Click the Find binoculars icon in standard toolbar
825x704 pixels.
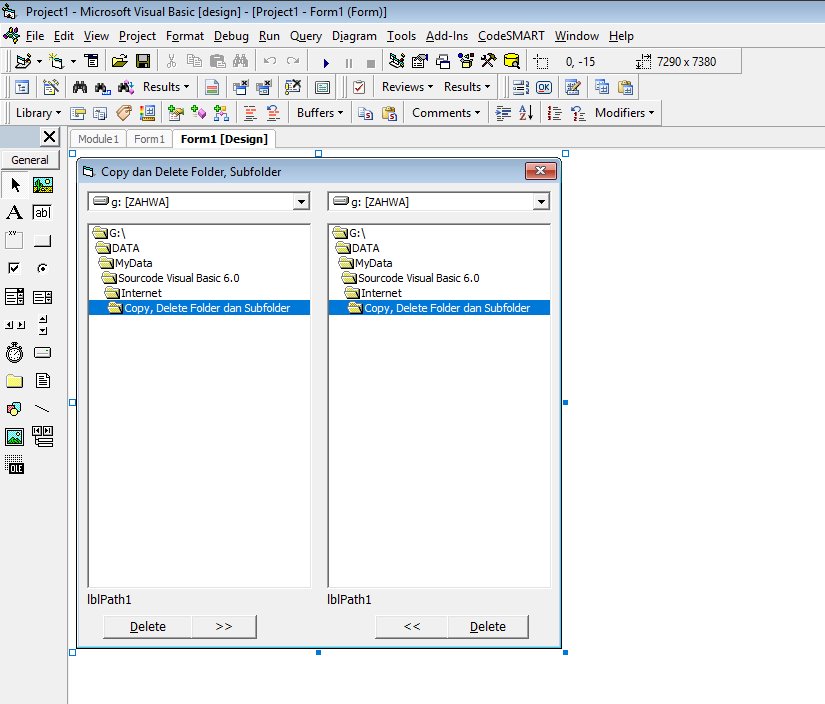point(240,62)
